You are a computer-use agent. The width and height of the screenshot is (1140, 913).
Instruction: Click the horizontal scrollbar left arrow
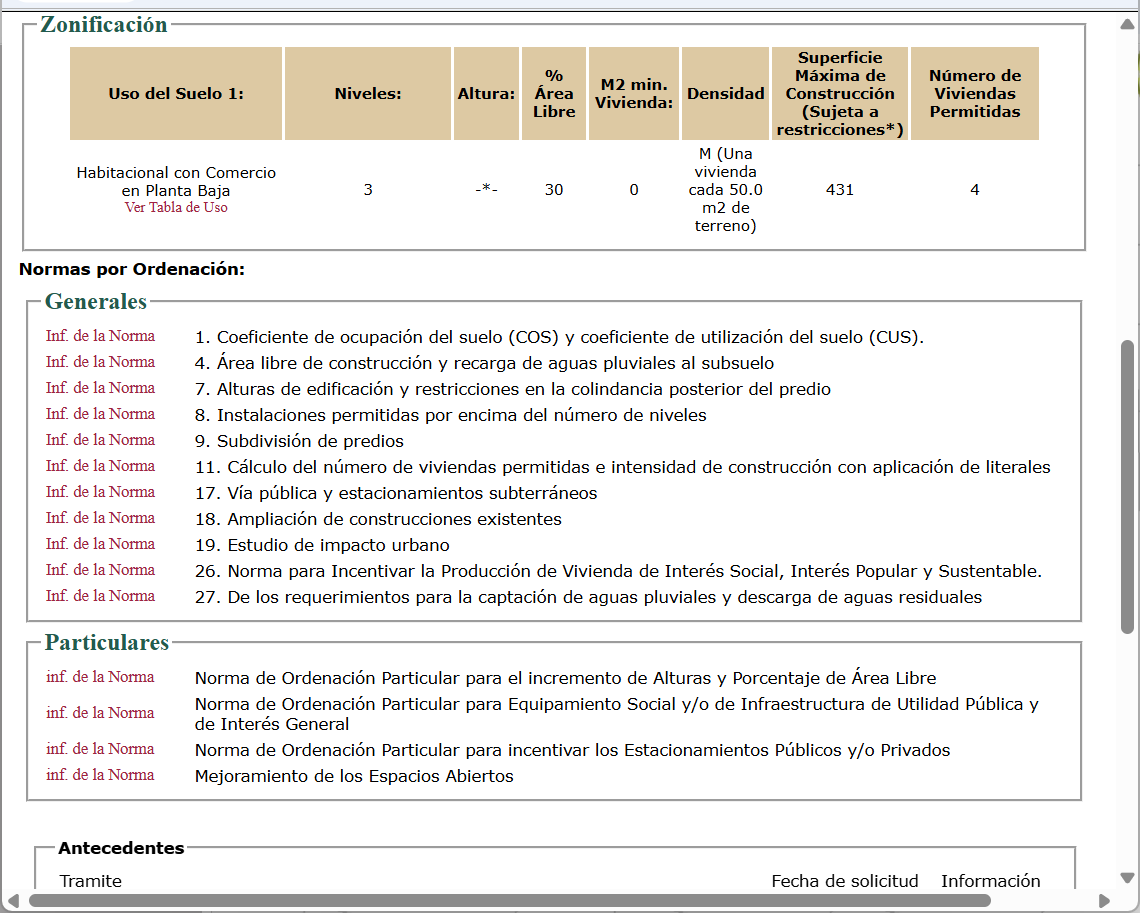[x=12, y=901]
